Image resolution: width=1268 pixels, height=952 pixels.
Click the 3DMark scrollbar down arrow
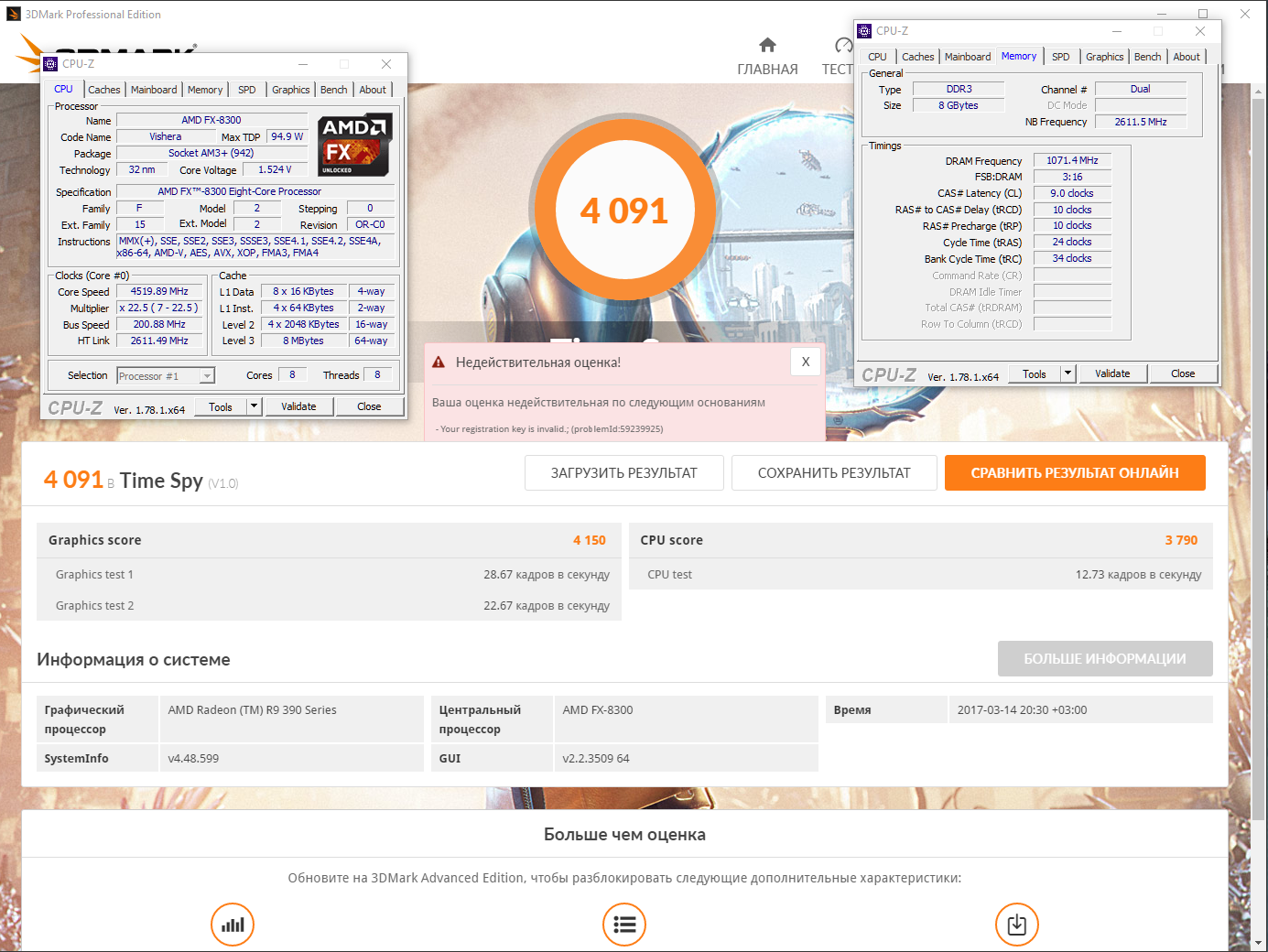point(1259,943)
